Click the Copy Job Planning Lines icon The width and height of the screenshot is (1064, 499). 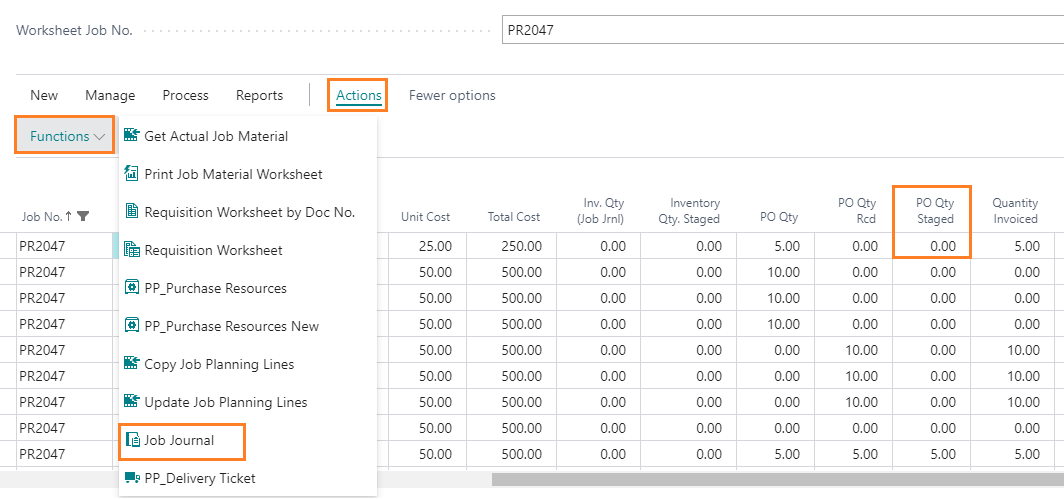point(132,364)
